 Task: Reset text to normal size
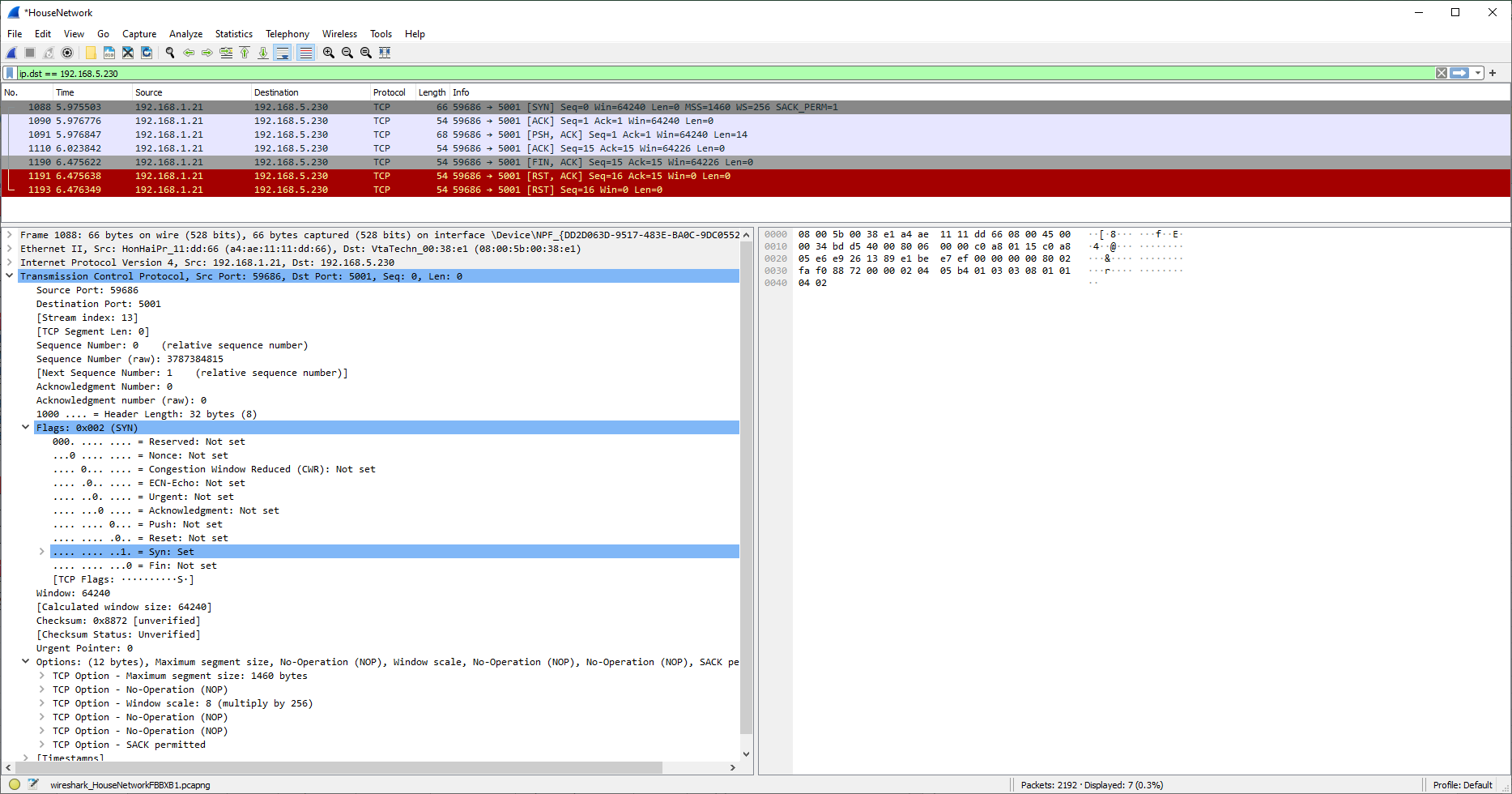pyautogui.click(x=366, y=53)
